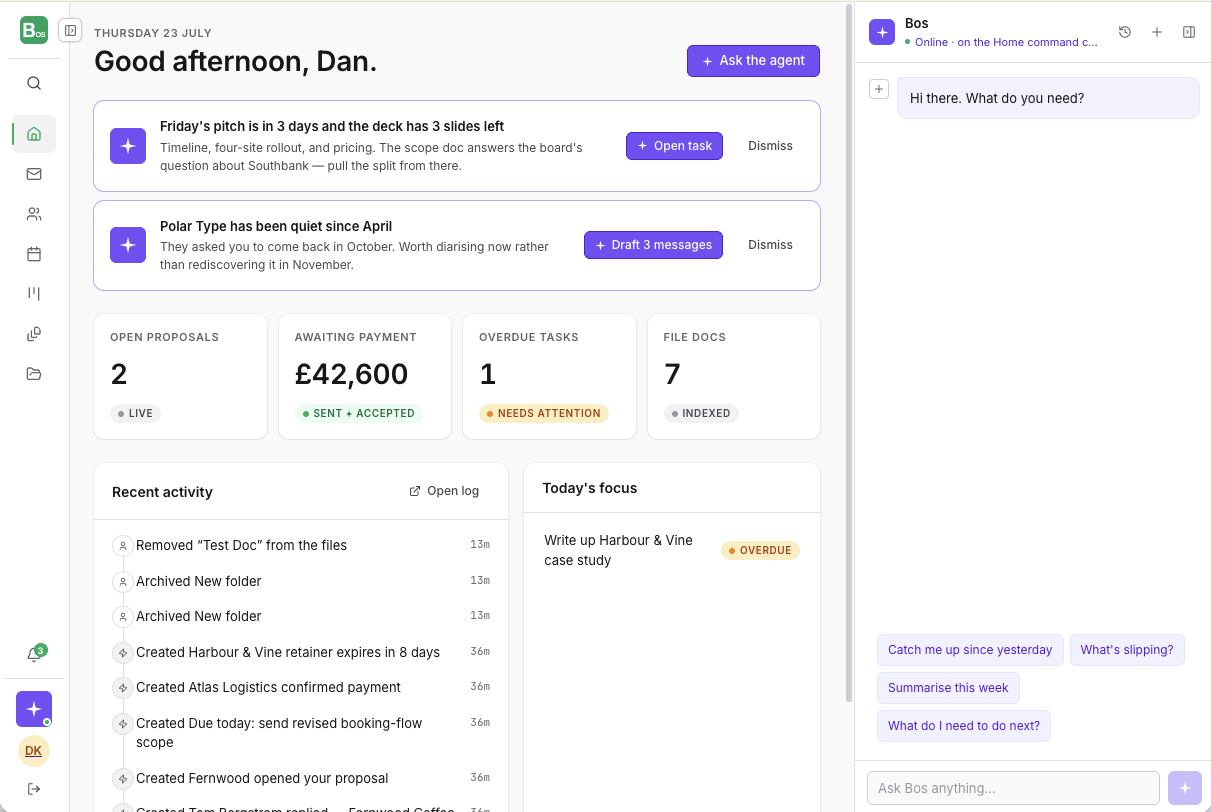Click the Ask the agent button
The image size is (1211, 812).
point(753,61)
